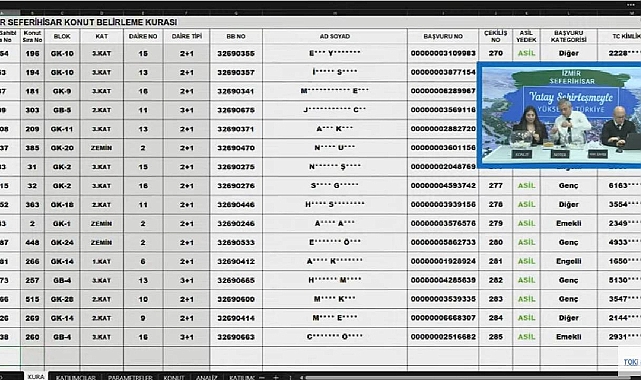Select BB NO cell 32690470
The image size is (641, 380).
(236, 148)
